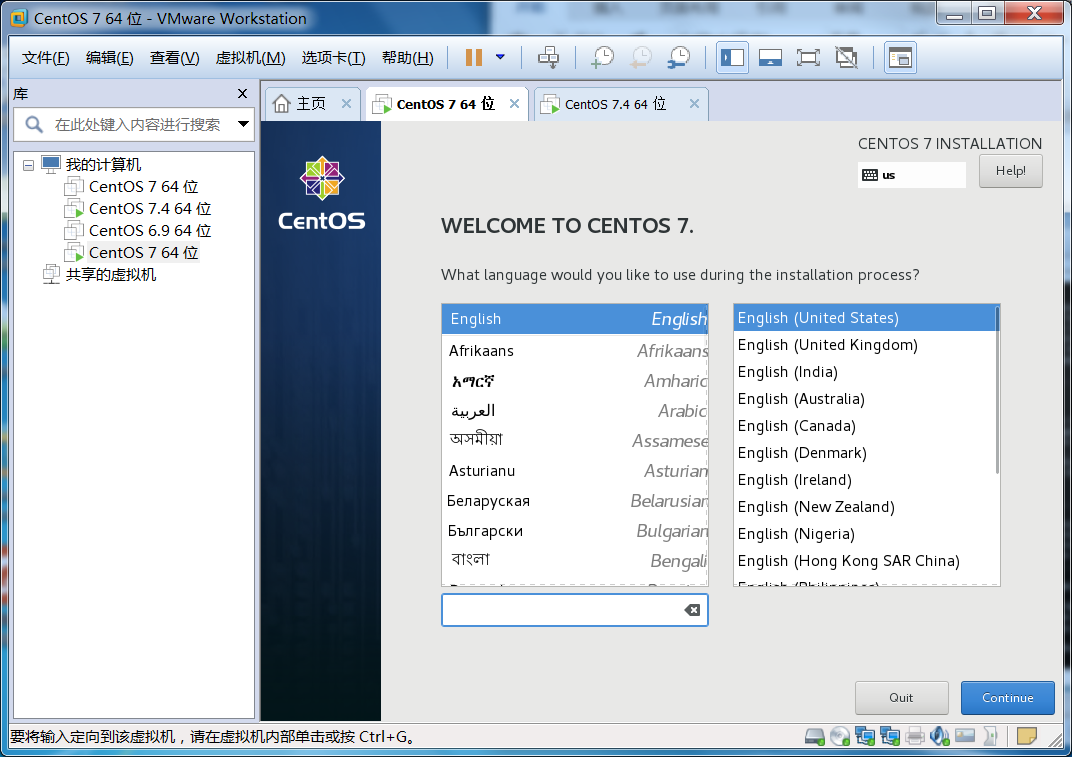1072x757 pixels.
Task: Revert to snapshot using the clock-arrow icon
Action: [x=641, y=57]
